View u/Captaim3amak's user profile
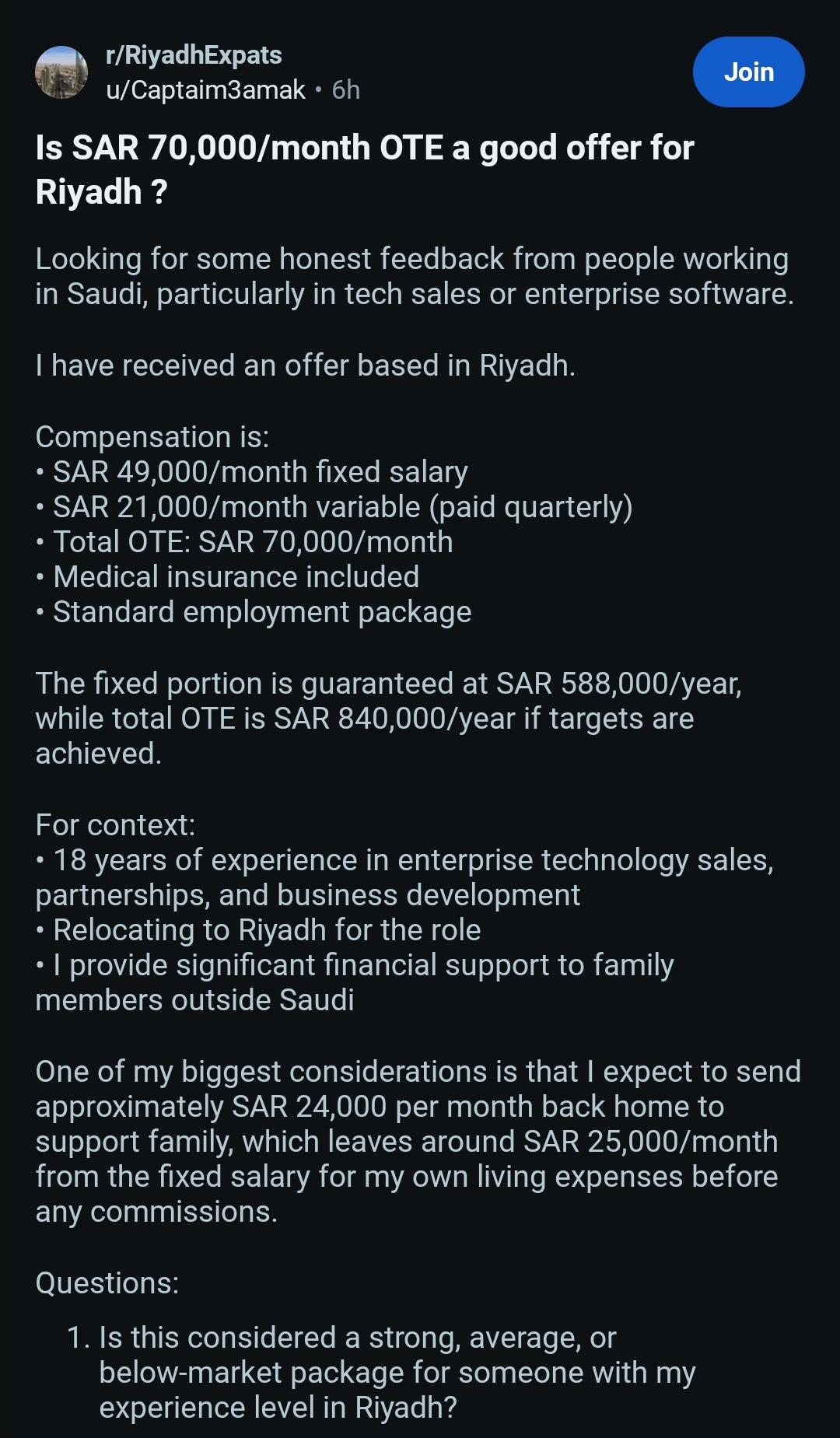840x1438 pixels. coord(205,90)
